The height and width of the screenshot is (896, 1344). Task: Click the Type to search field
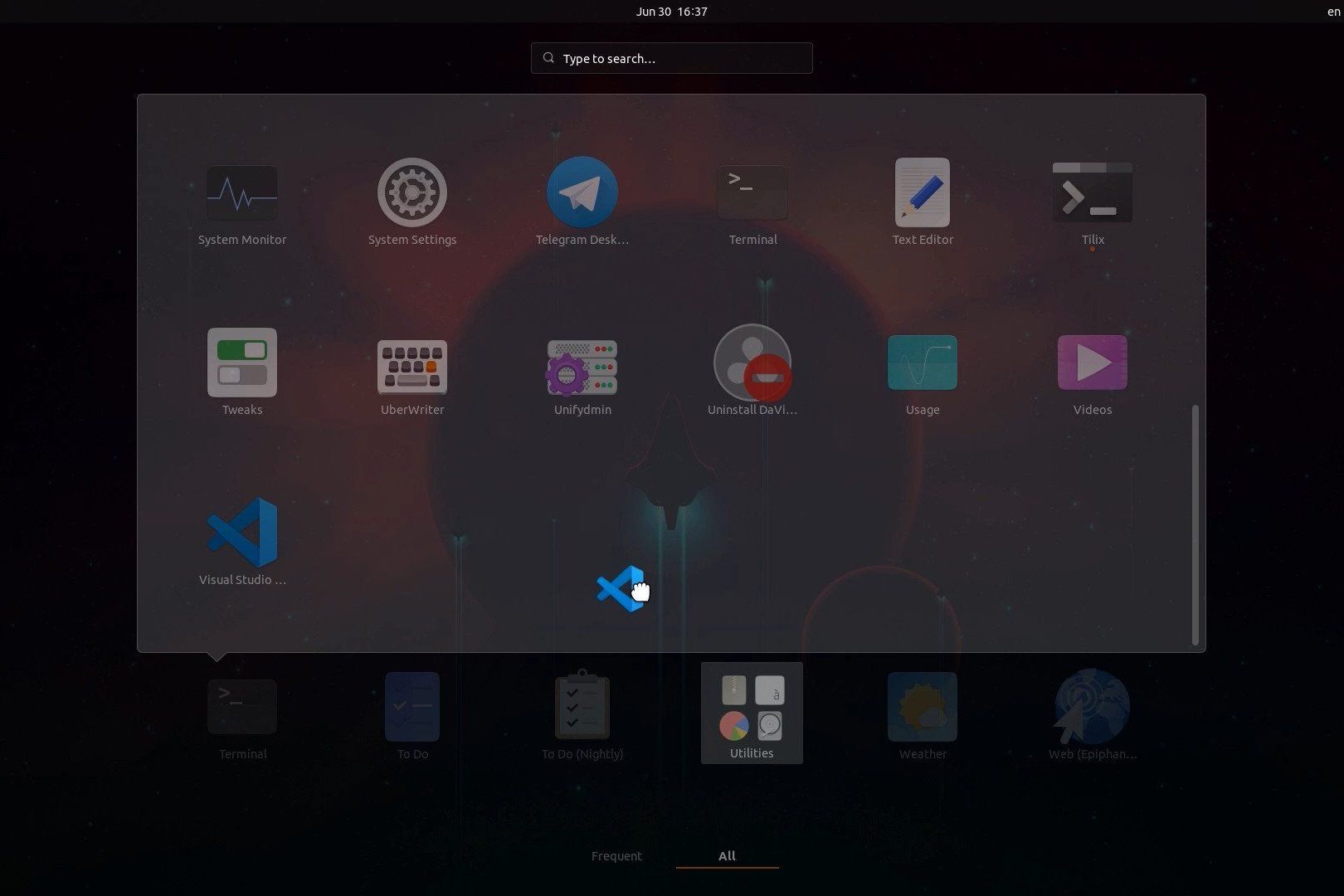(671, 58)
